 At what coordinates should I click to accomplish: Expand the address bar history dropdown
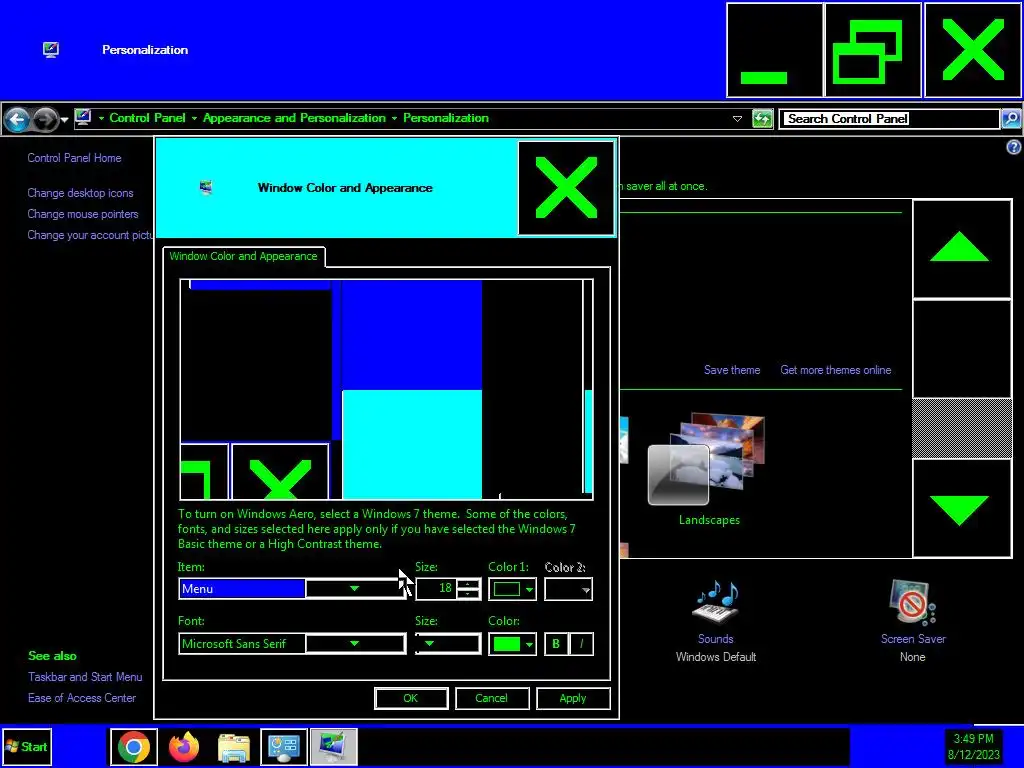pyautogui.click(x=737, y=119)
